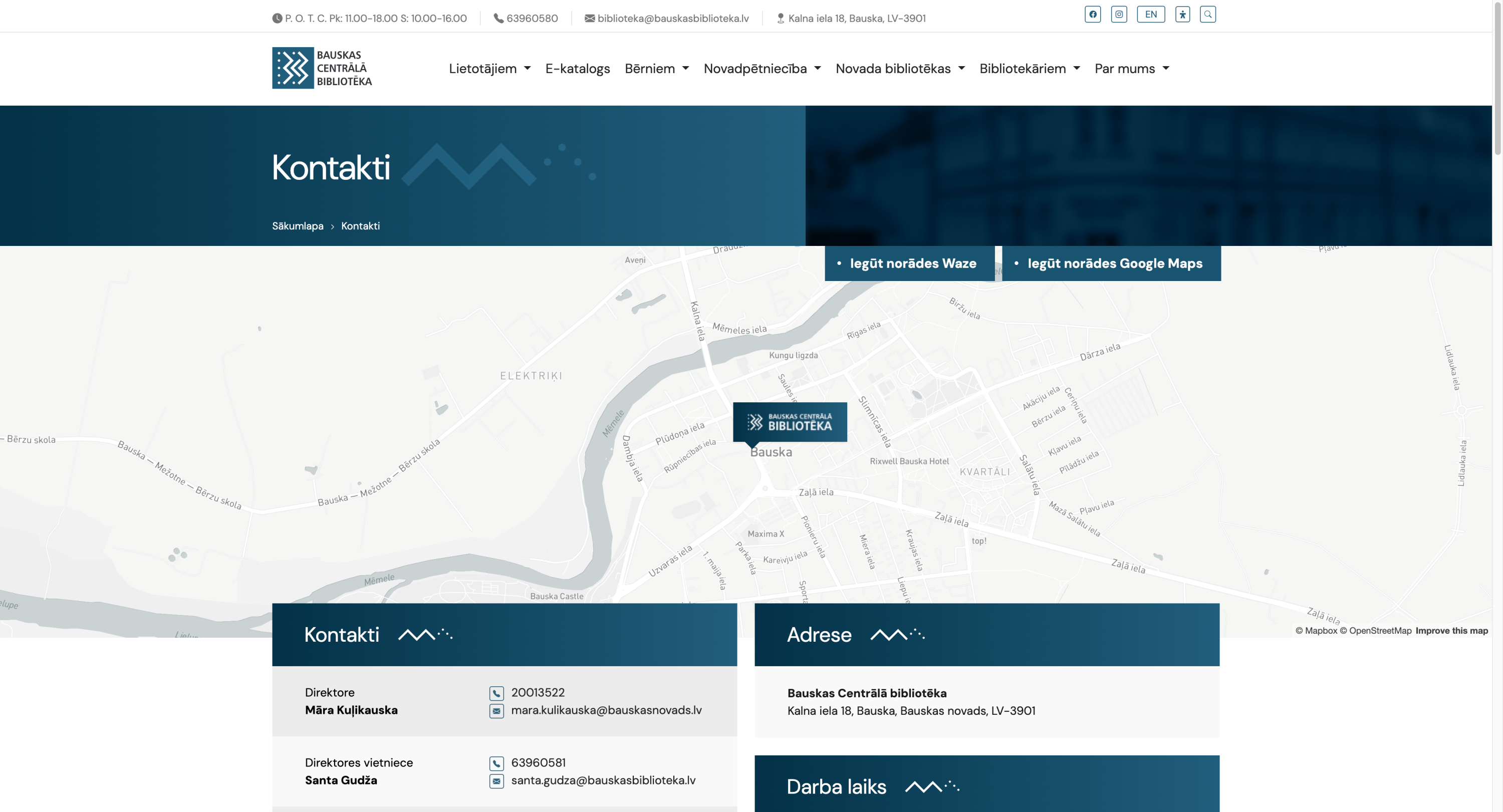
Task: Open the search magnifier icon
Action: (x=1207, y=15)
